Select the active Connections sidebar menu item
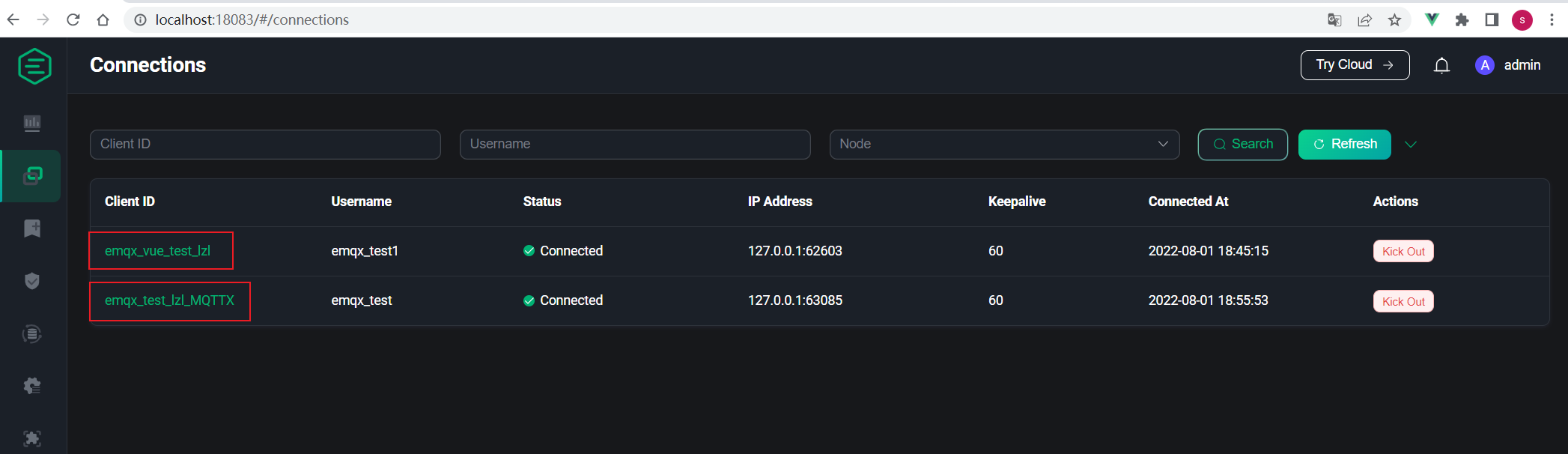This screenshot has width=1568, height=454. (32, 176)
